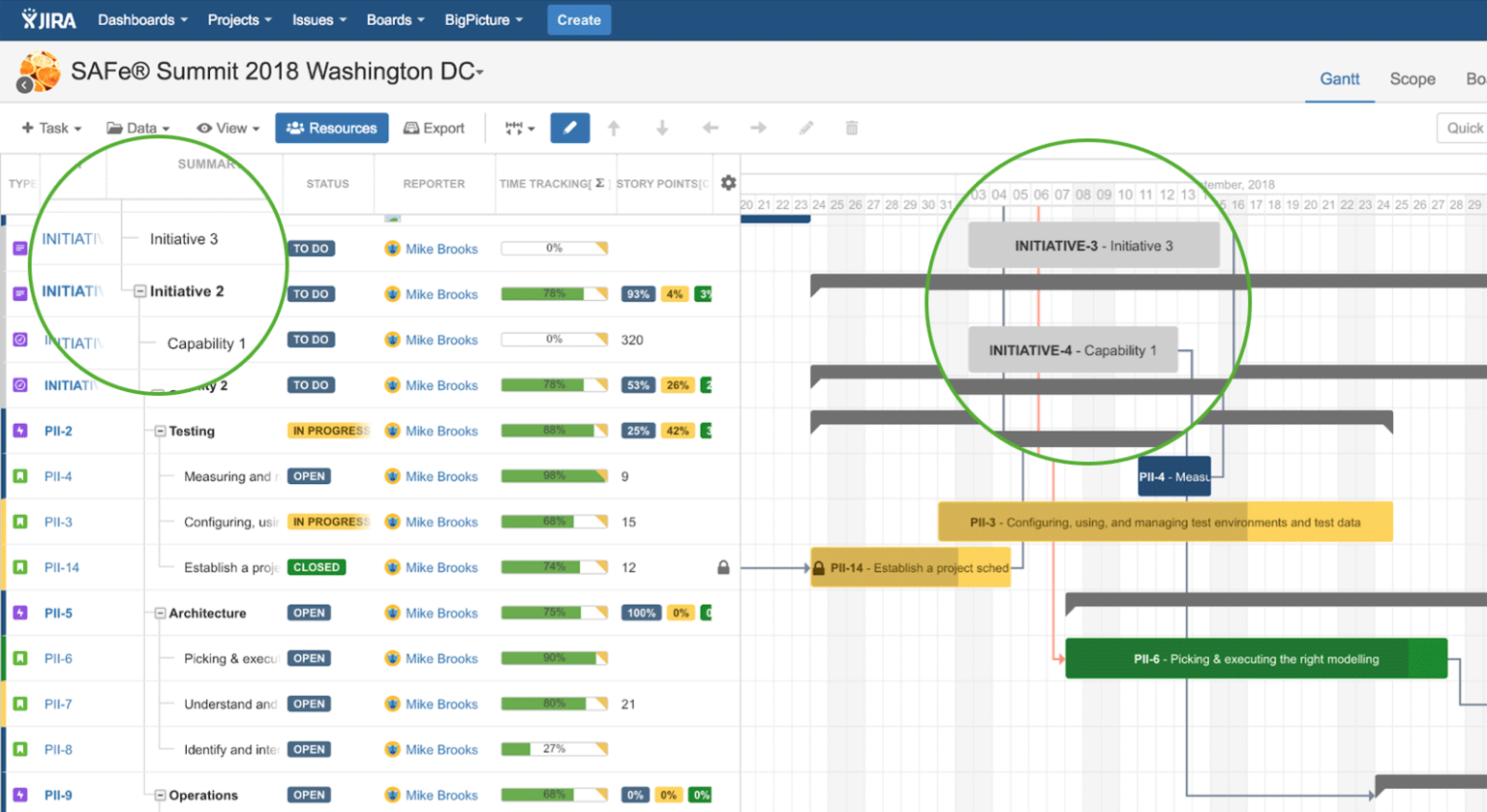Open the PII-5 issue link
Image resolution: width=1487 pixels, height=812 pixels.
coord(58,613)
